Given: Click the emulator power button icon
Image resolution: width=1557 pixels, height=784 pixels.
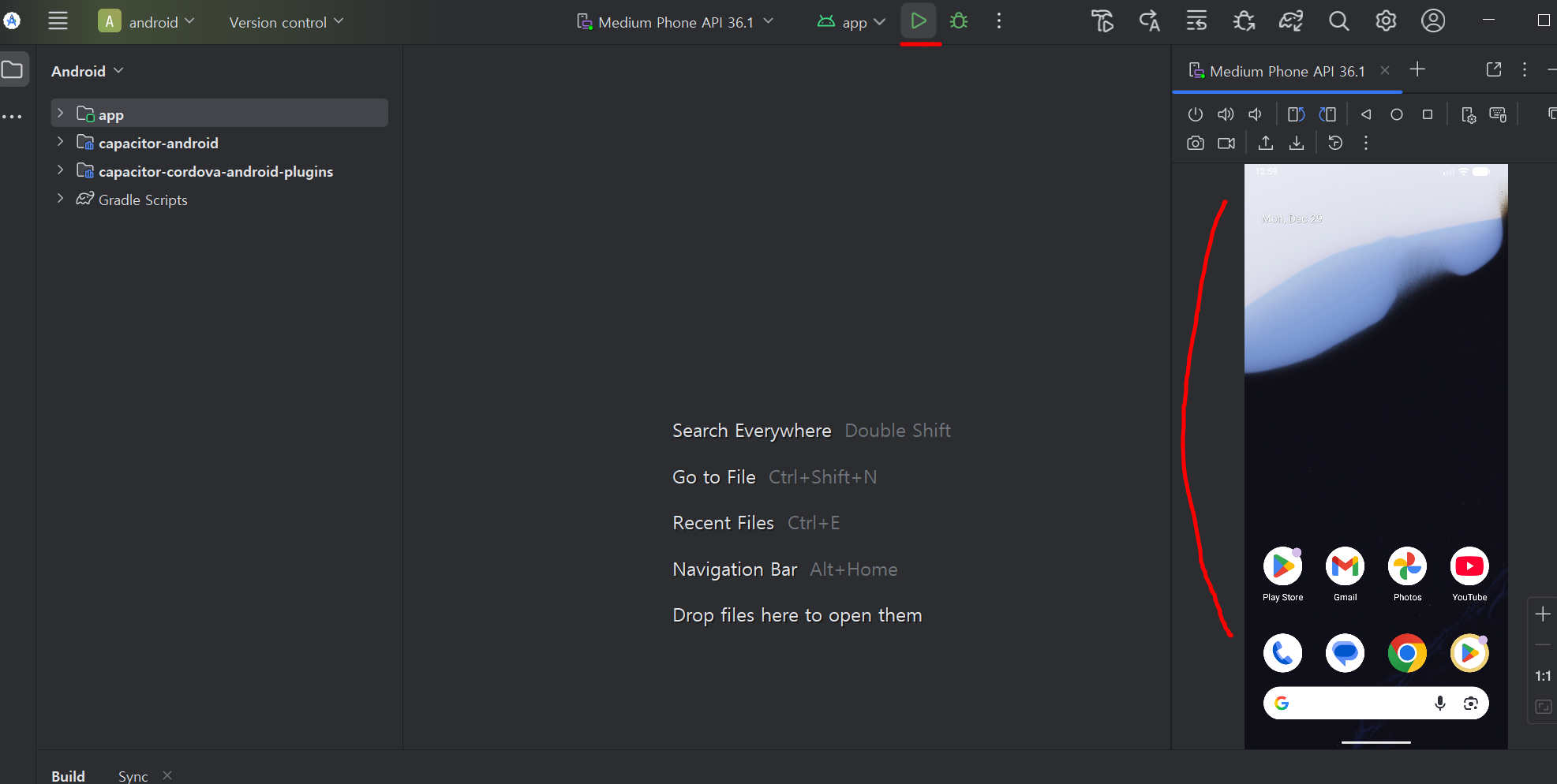Looking at the screenshot, I should [1196, 114].
